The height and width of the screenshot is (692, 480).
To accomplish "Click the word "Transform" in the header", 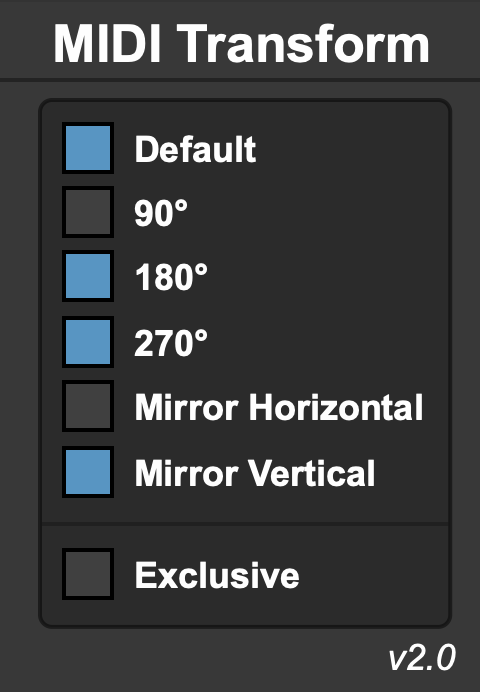I will 305,44.
